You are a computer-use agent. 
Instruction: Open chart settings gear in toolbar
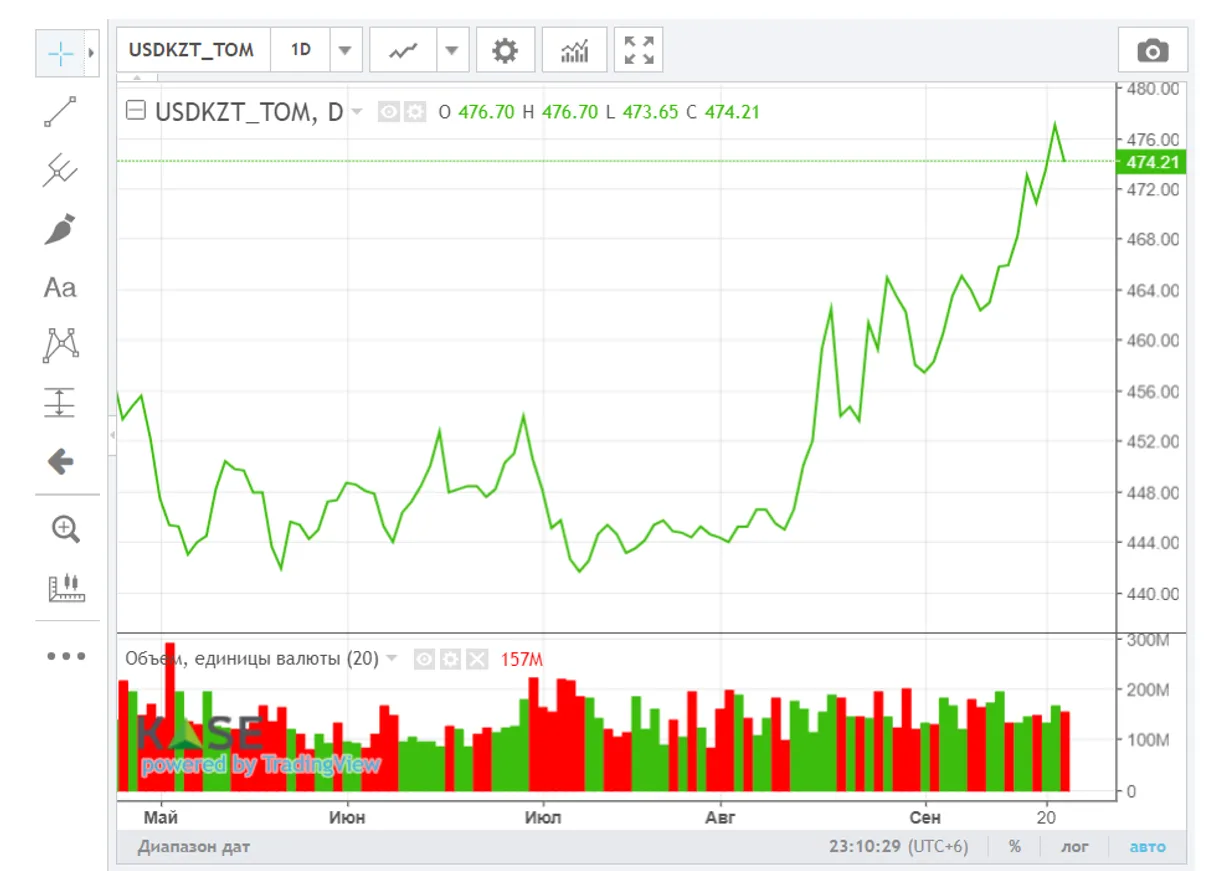[x=505, y=50]
